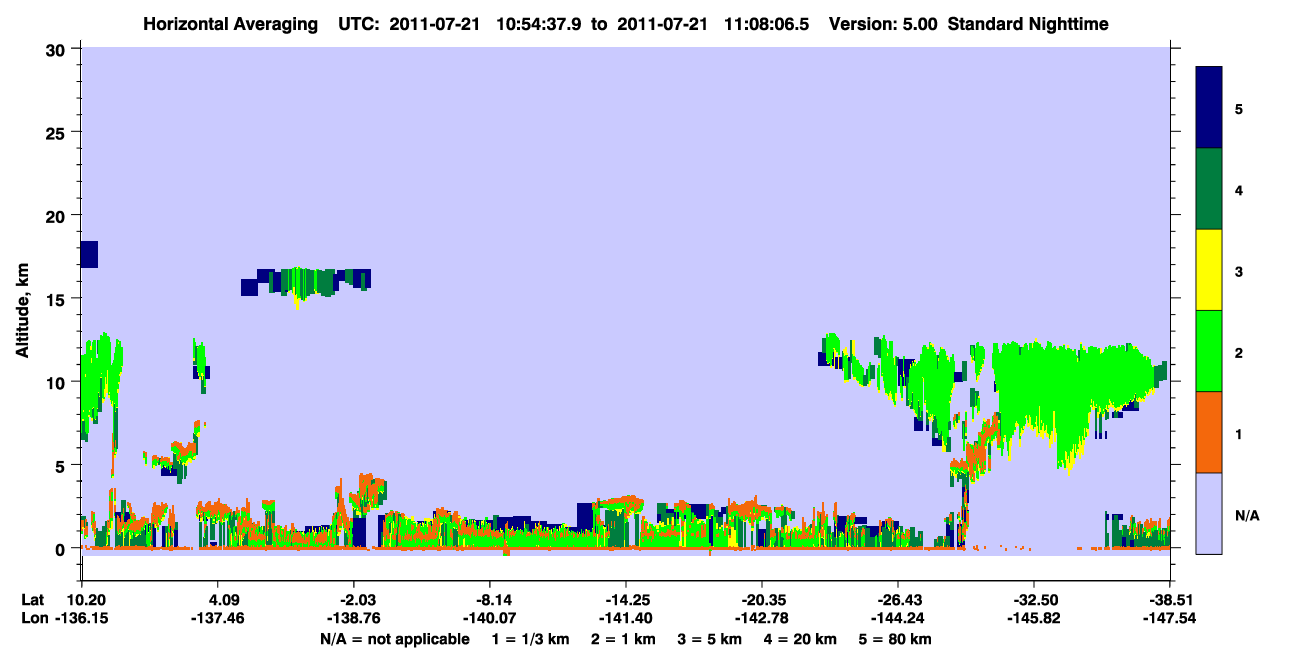
Task: Click the altitude tick label 15
Action: click(x=58, y=299)
